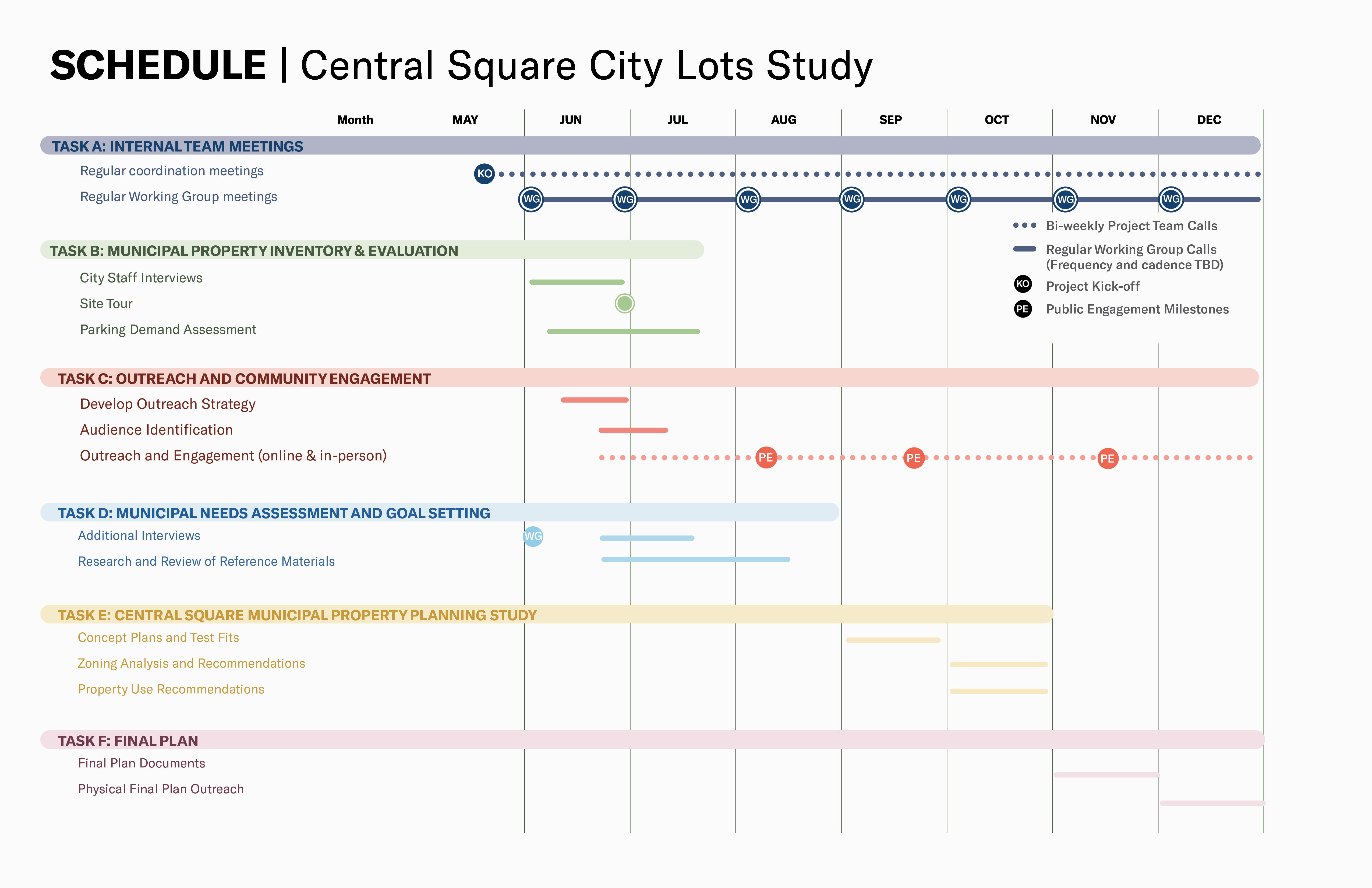
Task: Click the pink Final Plan Documents bar
Action: click(1106, 775)
